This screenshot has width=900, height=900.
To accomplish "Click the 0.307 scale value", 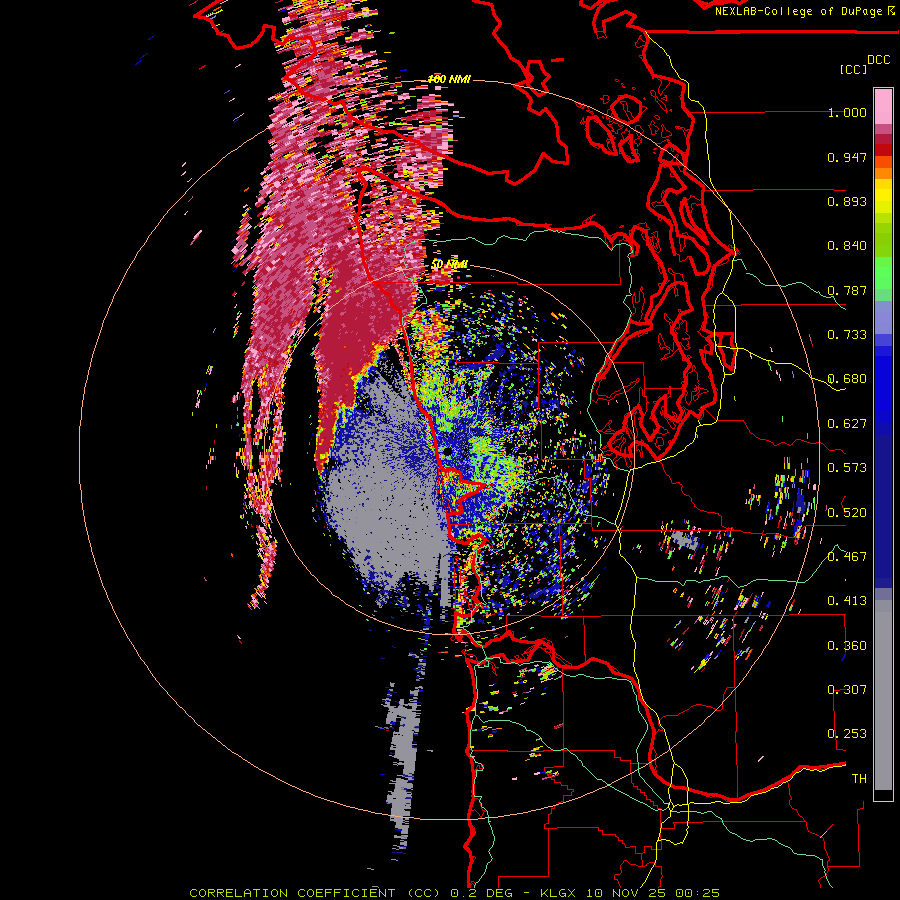I will 847,689.
